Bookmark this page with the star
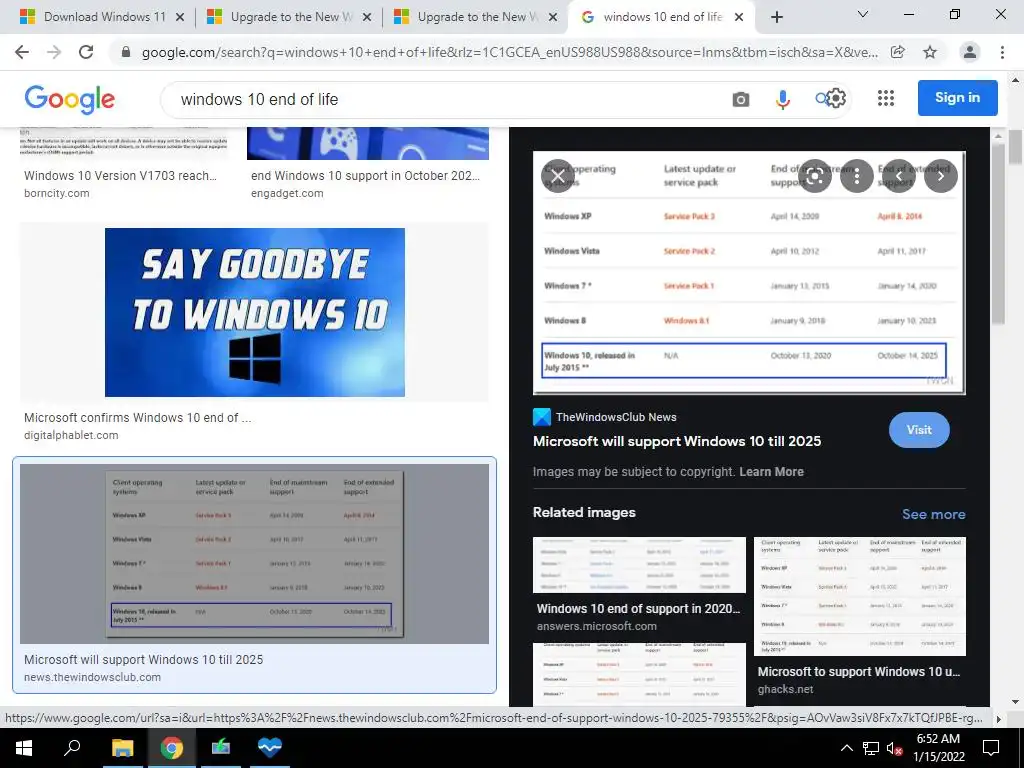The height and width of the screenshot is (768, 1024). pos(930,52)
